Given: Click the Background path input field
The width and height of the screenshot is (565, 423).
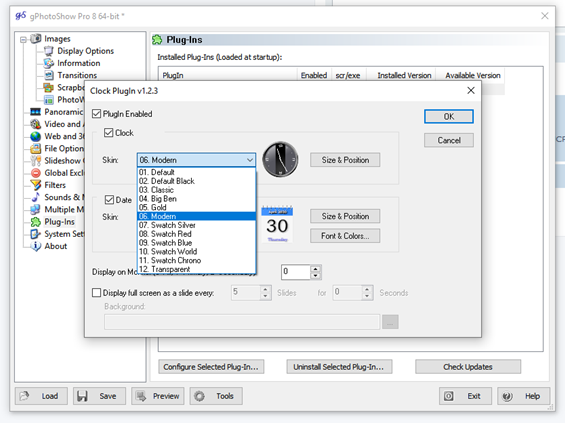Looking at the screenshot, I should coord(242,322).
